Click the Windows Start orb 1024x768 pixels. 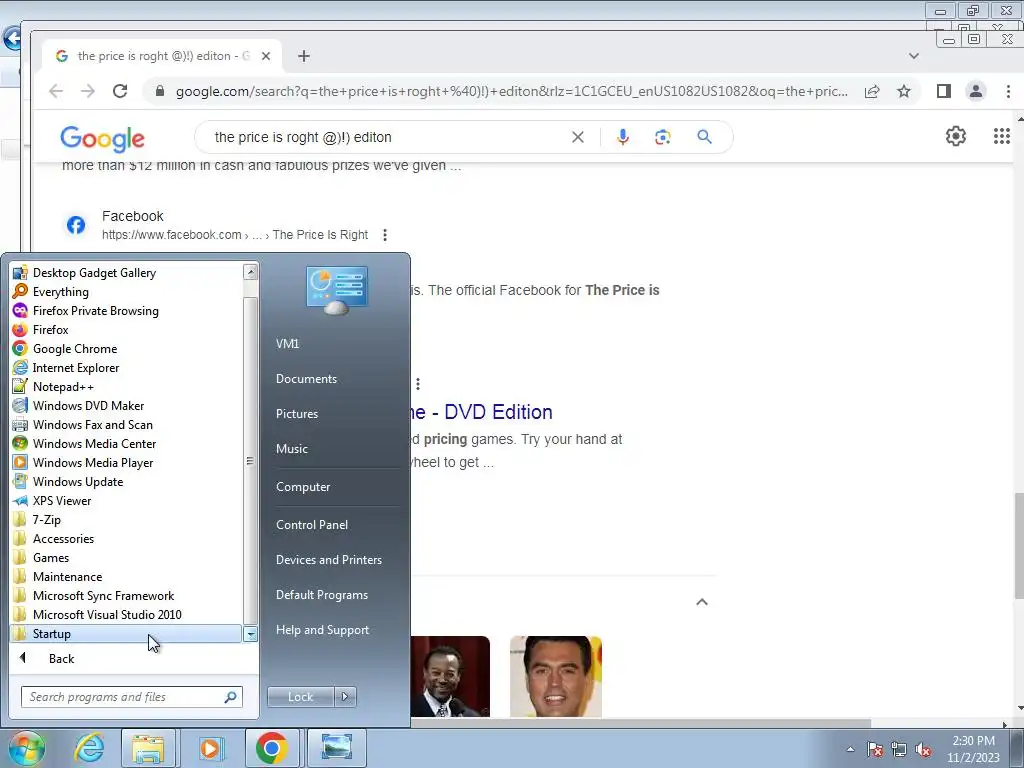tap(26, 748)
